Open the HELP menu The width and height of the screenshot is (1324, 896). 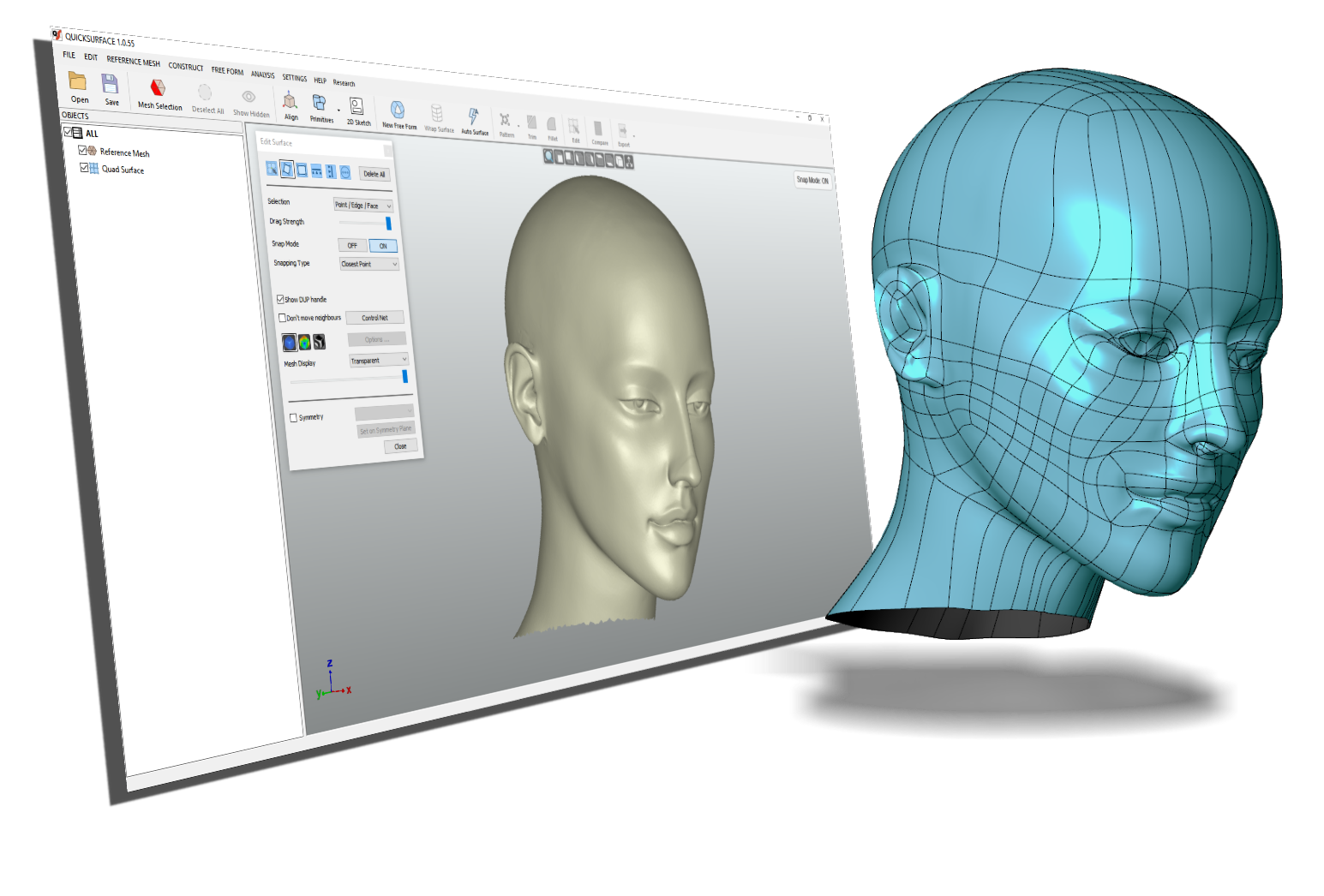point(321,81)
